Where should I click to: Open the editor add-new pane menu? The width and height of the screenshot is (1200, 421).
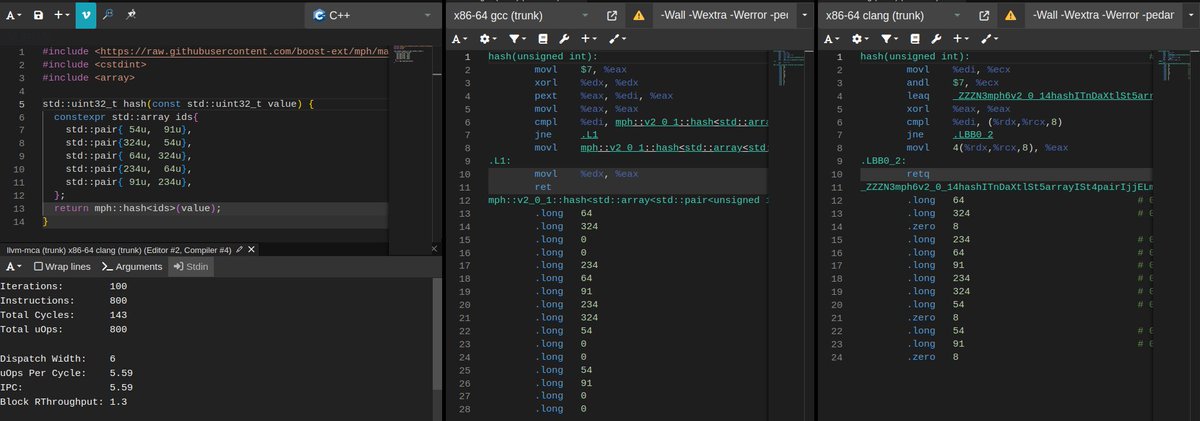click(62, 16)
